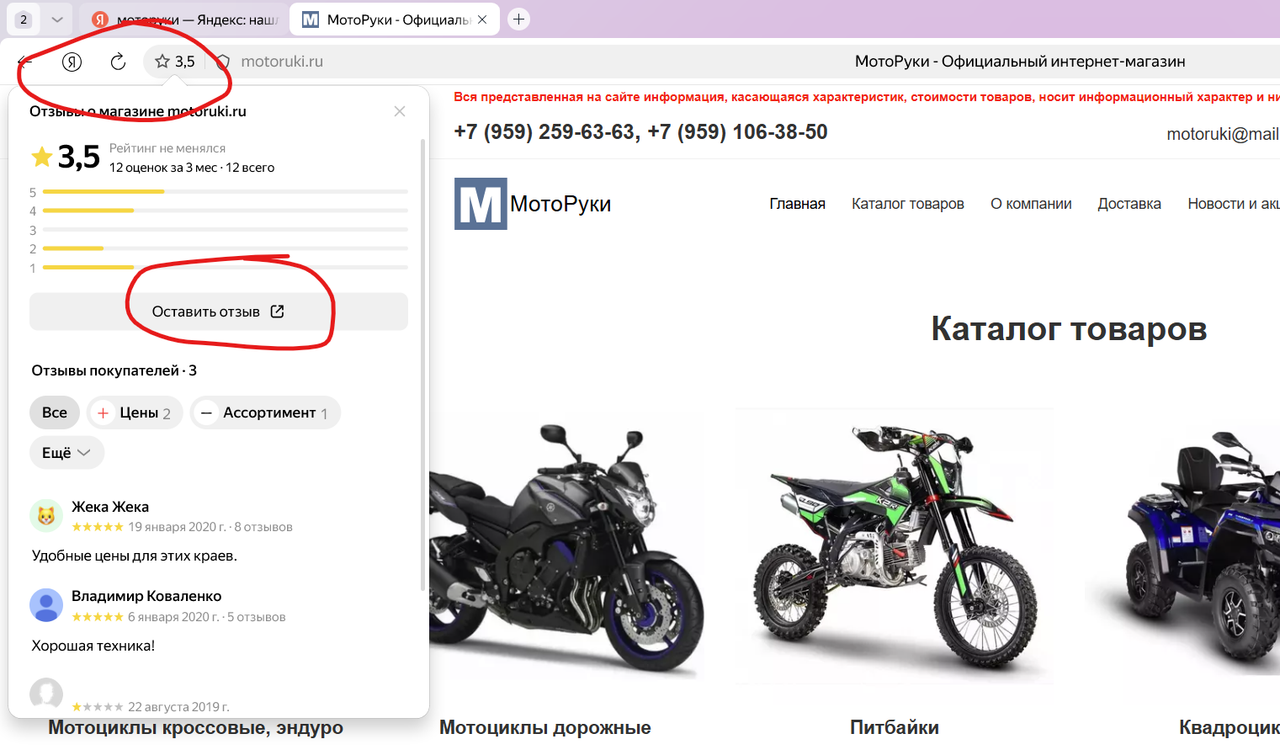The width and height of the screenshot is (1280, 756).
Task: Open the tab list chevron next to tab counter
Action: (x=55, y=18)
